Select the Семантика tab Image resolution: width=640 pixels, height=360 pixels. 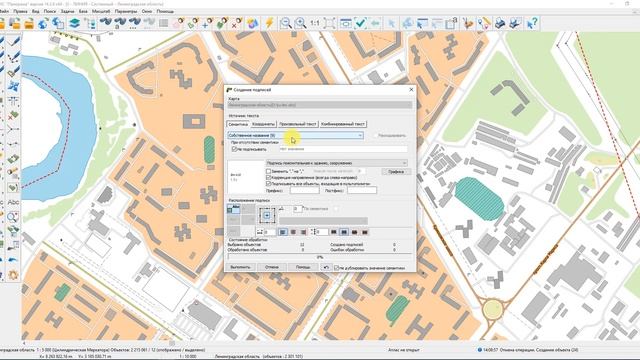click(x=238, y=124)
